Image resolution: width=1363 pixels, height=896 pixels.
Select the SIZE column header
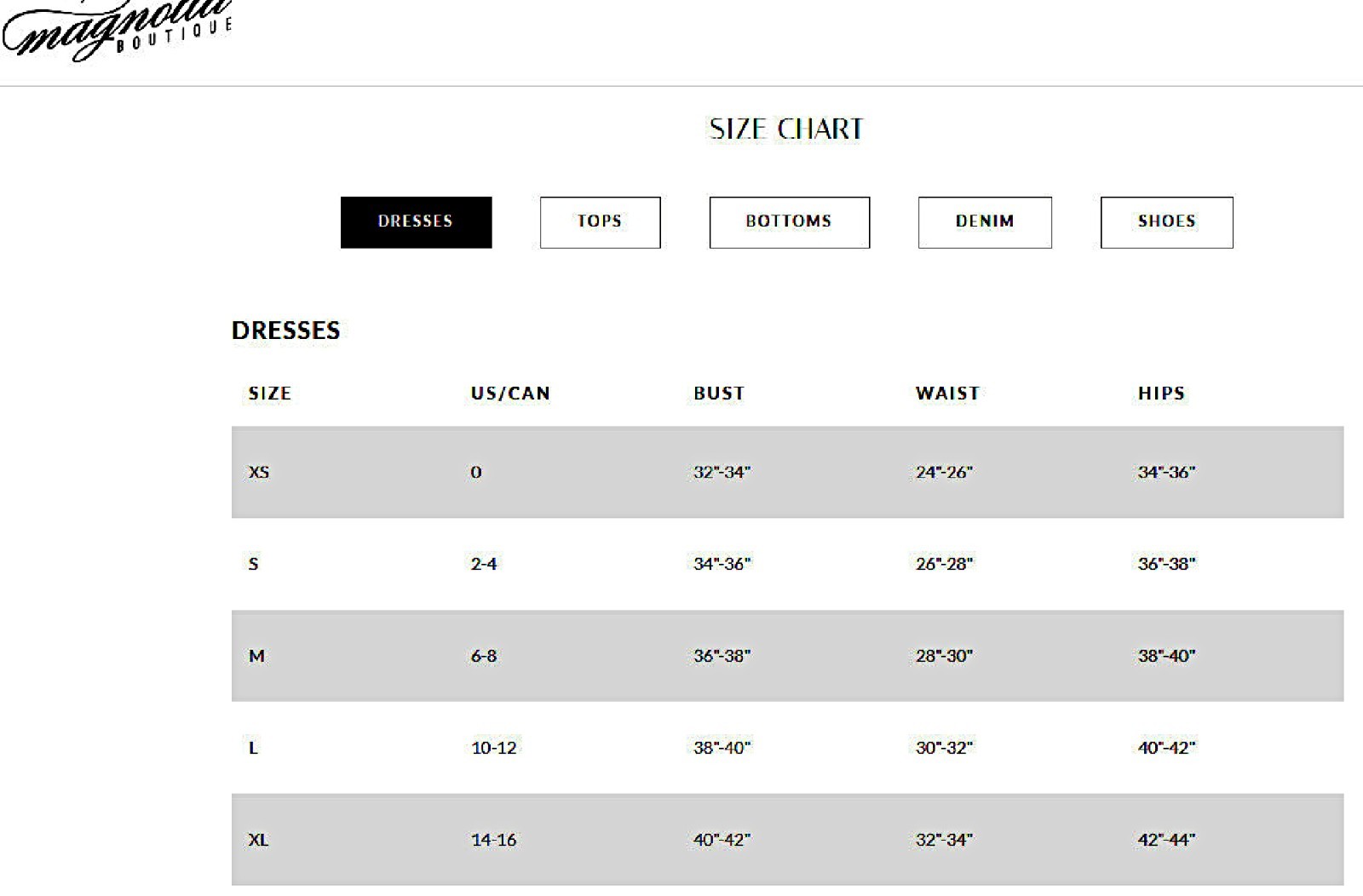[x=270, y=393]
